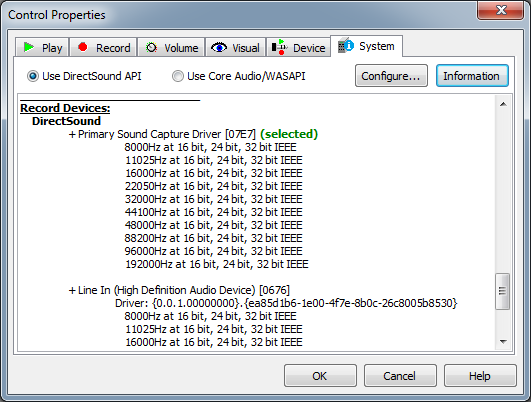Click the System info tab icon
The width and height of the screenshot is (531, 402).
click(x=346, y=45)
